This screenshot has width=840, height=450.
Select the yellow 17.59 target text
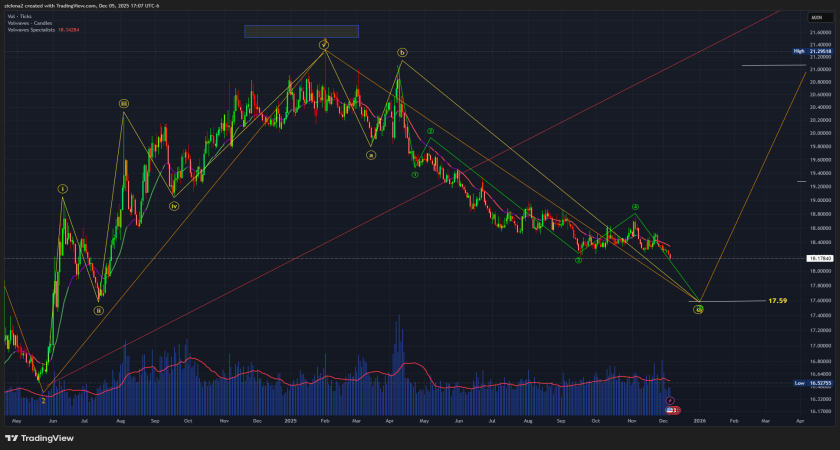click(777, 300)
